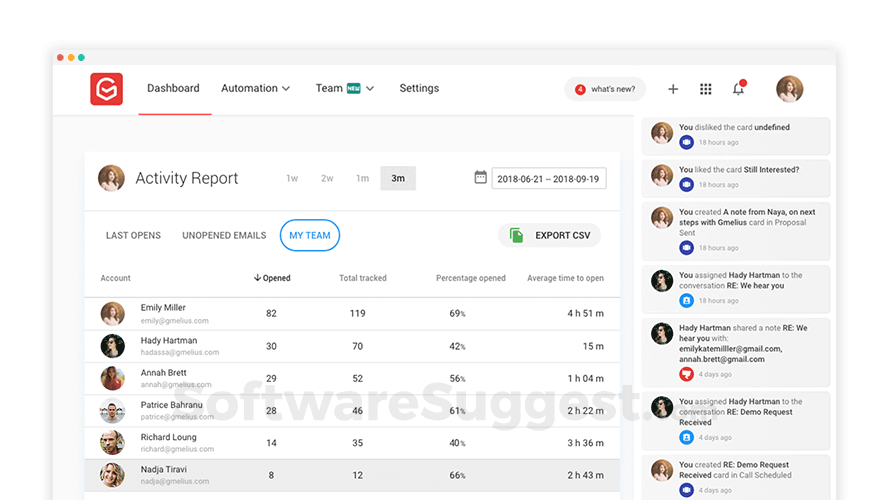Switch to the UNOPENED EMAILS tab
Screen dimensions: 890x500
click(224, 235)
